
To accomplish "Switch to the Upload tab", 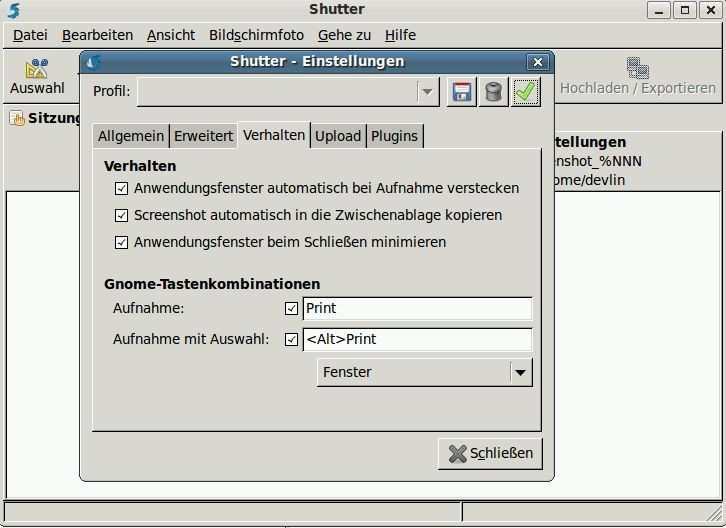I will click(338, 136).
